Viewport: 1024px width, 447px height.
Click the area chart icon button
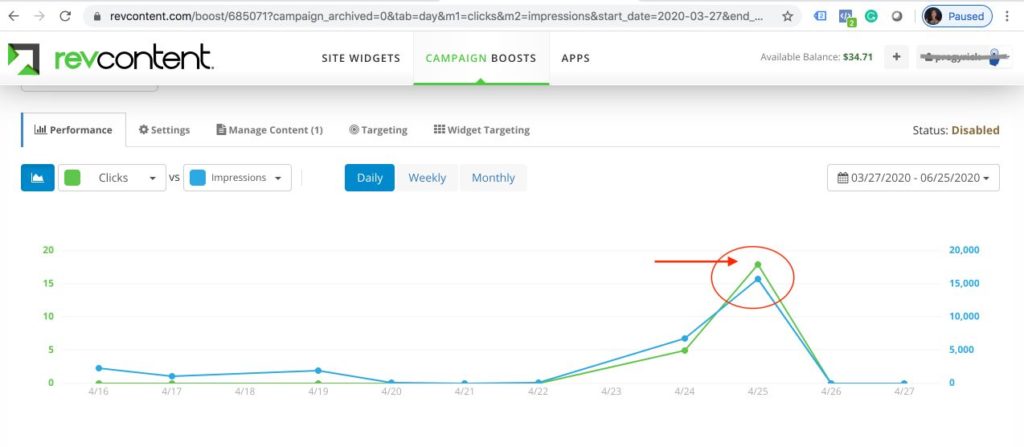(37, 178)
